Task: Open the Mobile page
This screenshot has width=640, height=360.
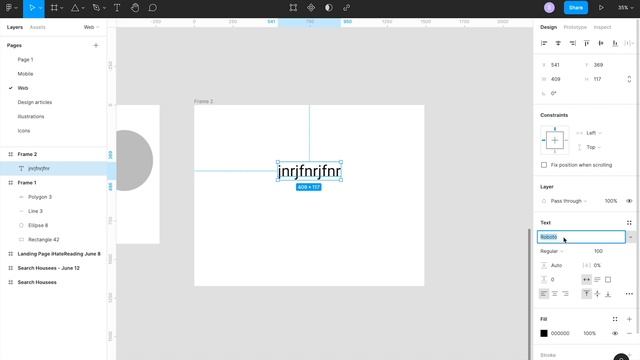Action: (x=25, y=74)
